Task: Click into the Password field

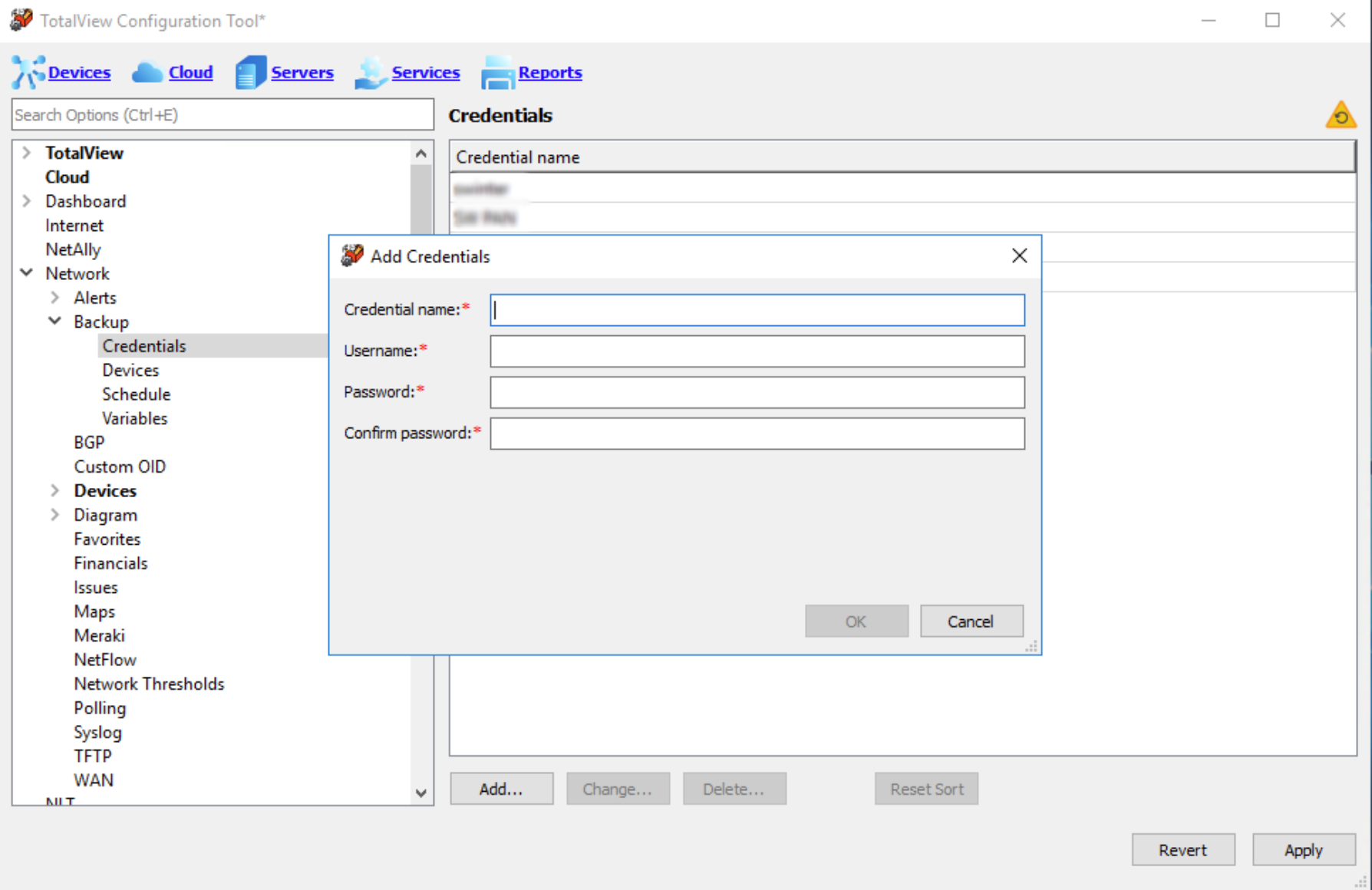Action: [757, 392]
